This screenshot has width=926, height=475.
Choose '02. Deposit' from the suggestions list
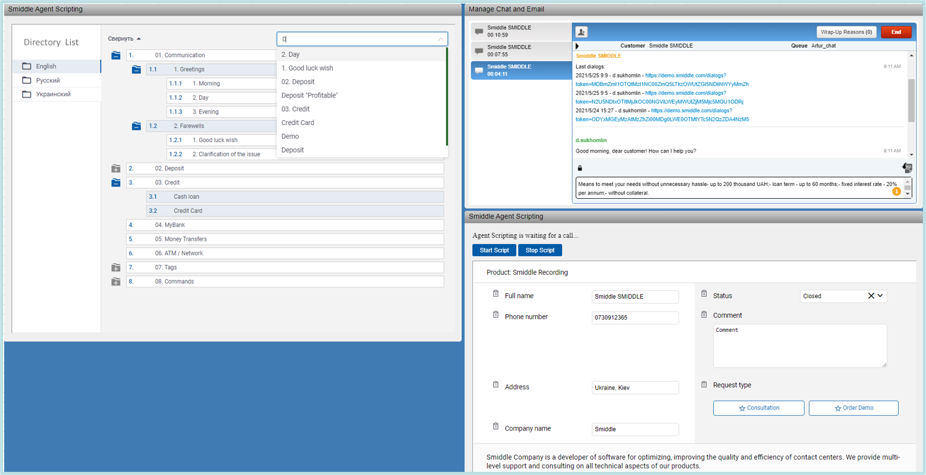[x=361, y=82]
